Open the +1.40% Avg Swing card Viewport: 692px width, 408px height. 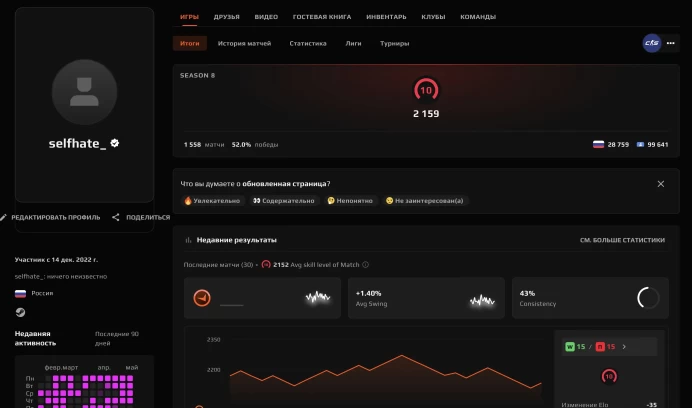[x=426, y=298]
